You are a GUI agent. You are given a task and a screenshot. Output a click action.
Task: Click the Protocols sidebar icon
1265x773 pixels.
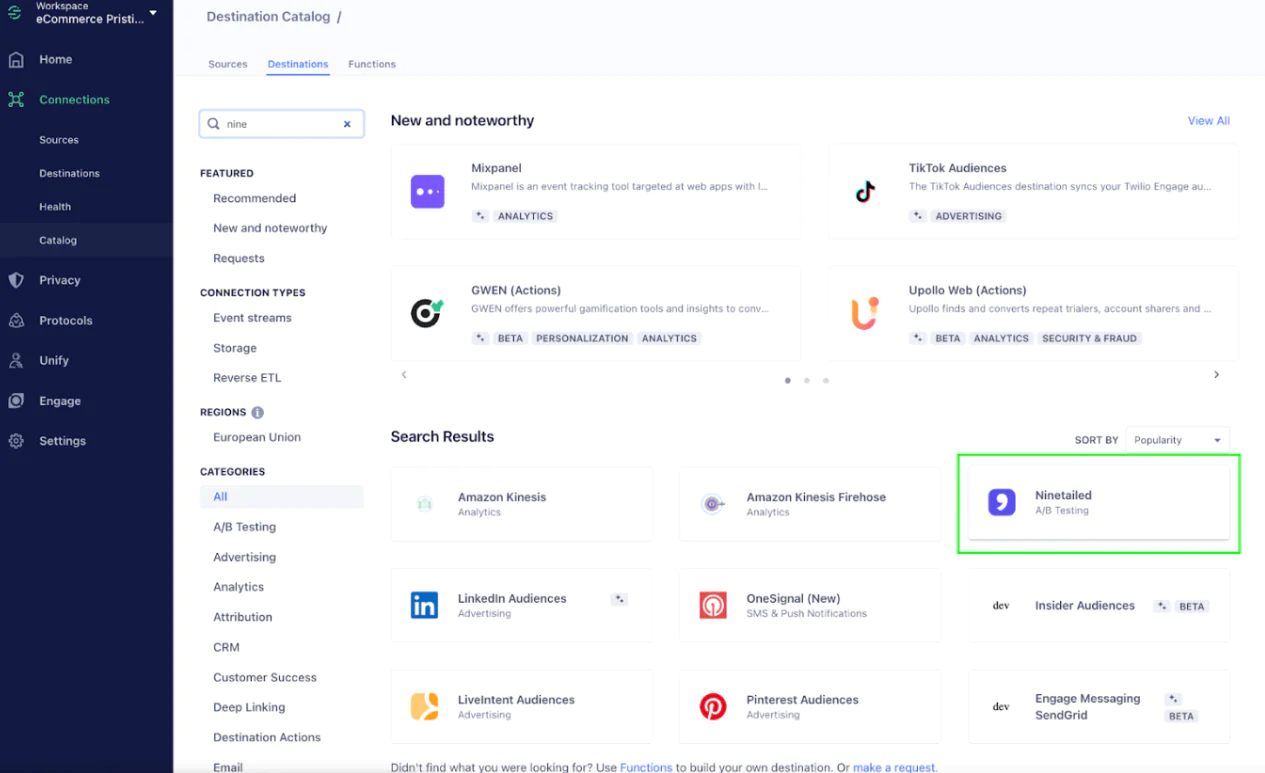(x=16, y=321)
